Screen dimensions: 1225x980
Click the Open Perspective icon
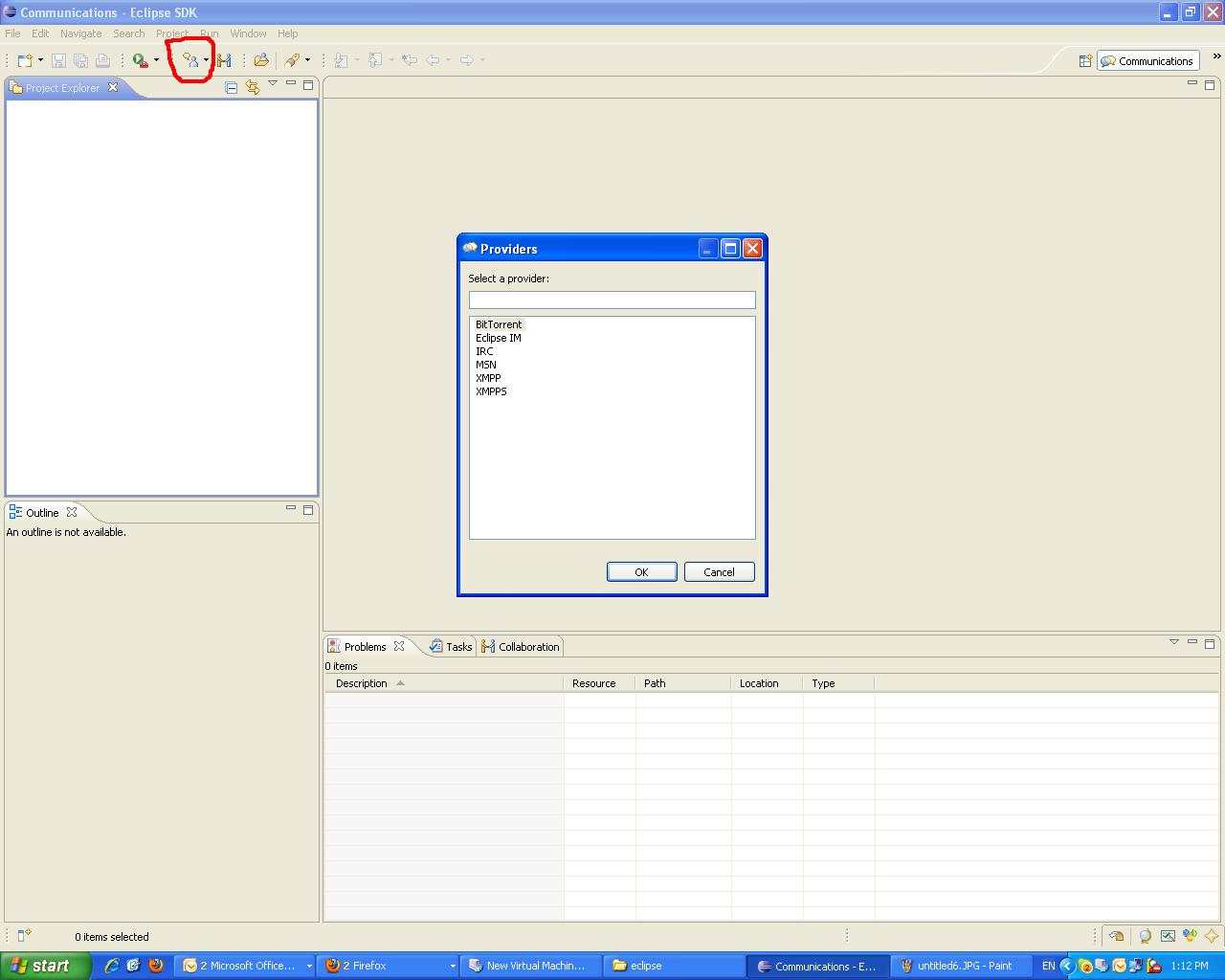[x=1085, y=61]
